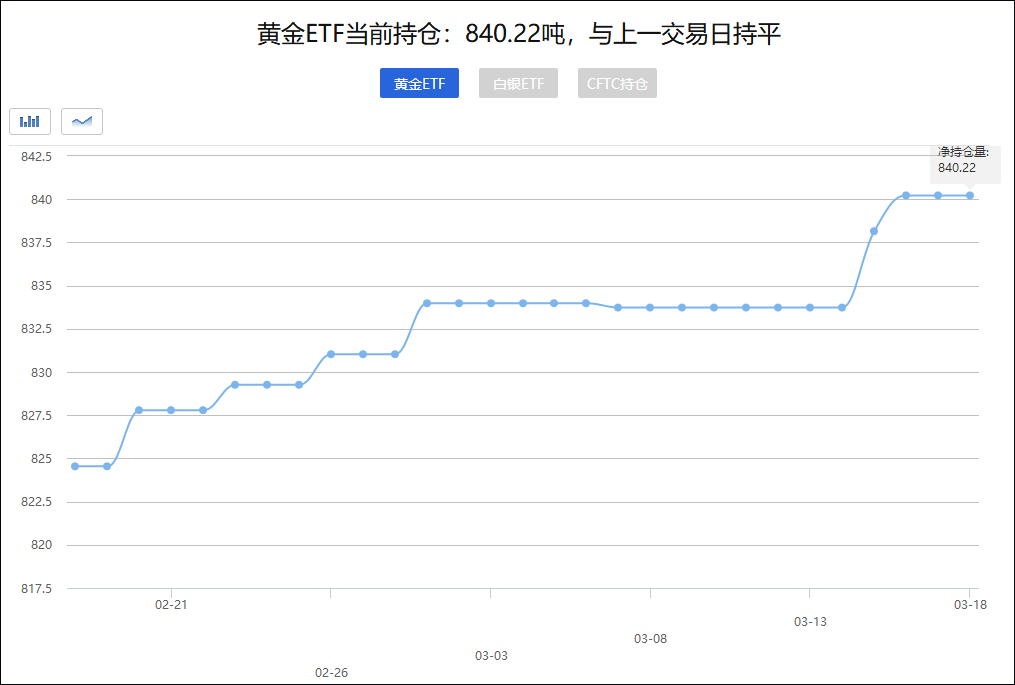Click the data point above 02-26

tap(331, 354)
